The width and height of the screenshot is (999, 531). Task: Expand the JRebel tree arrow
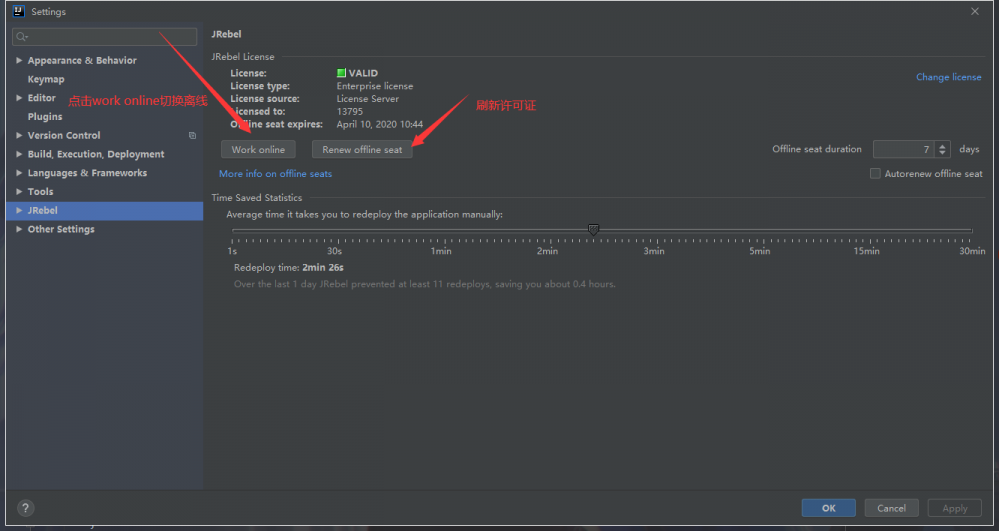(x=19, y=210)
